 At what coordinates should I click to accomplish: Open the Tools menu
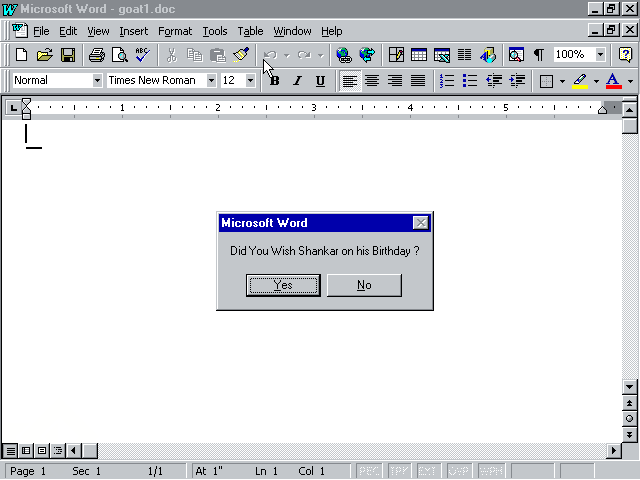(215, 31)
